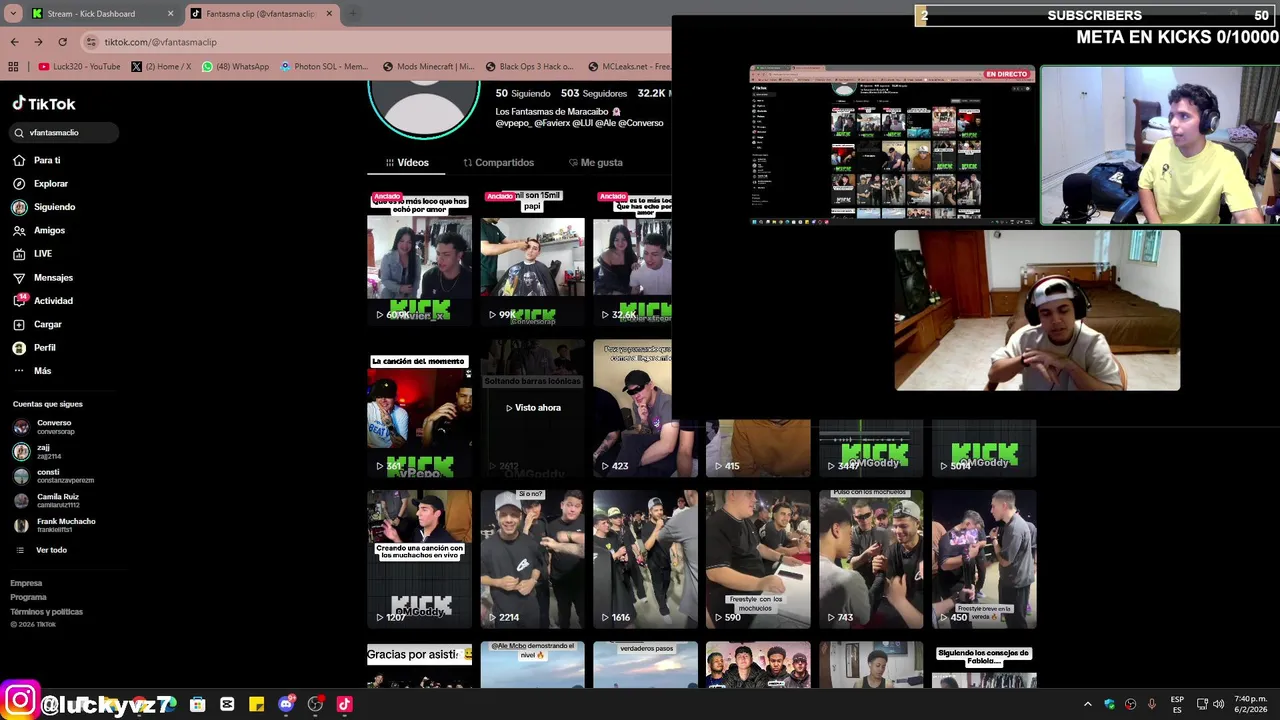Open Mods Minecraft bookmark
Screen dimensions: 1280x720
click(x=428, y=66)
